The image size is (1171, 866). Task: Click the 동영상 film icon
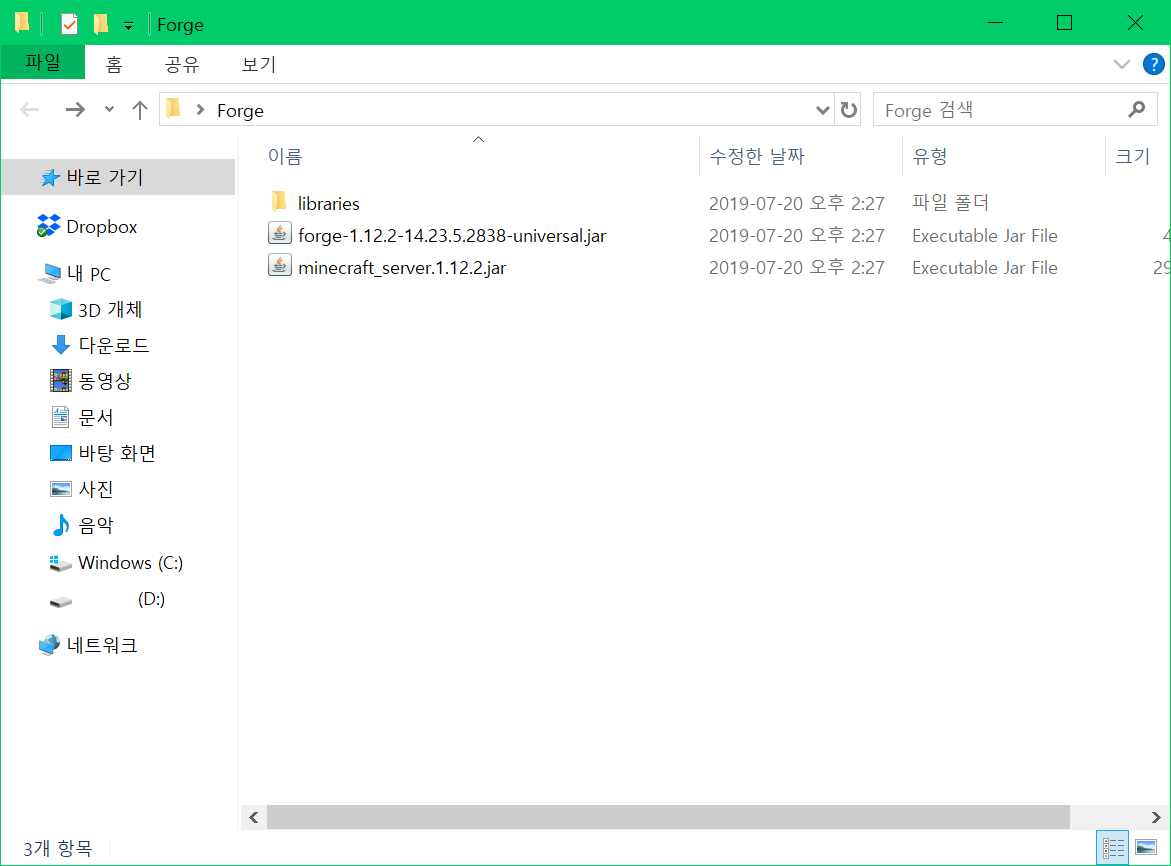[60, 380]
